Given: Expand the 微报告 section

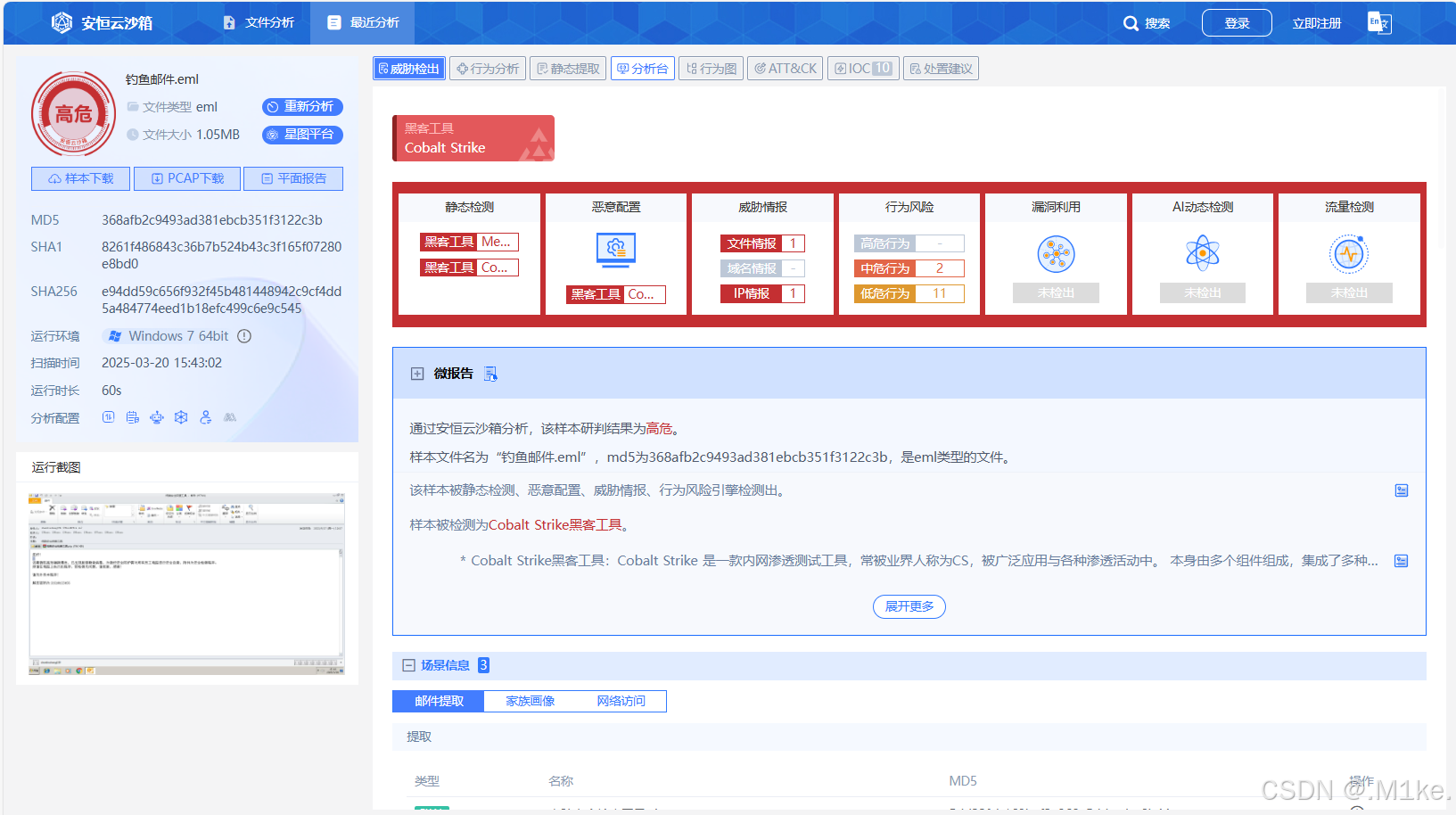Looking at the screenshot, I should tap(417, 374).
